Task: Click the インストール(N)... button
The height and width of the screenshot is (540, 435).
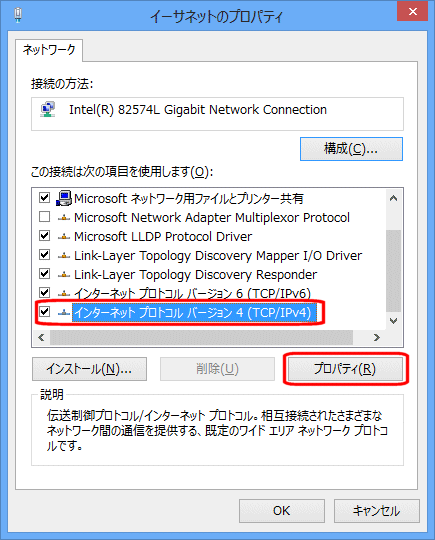Action: click(90, 369)
